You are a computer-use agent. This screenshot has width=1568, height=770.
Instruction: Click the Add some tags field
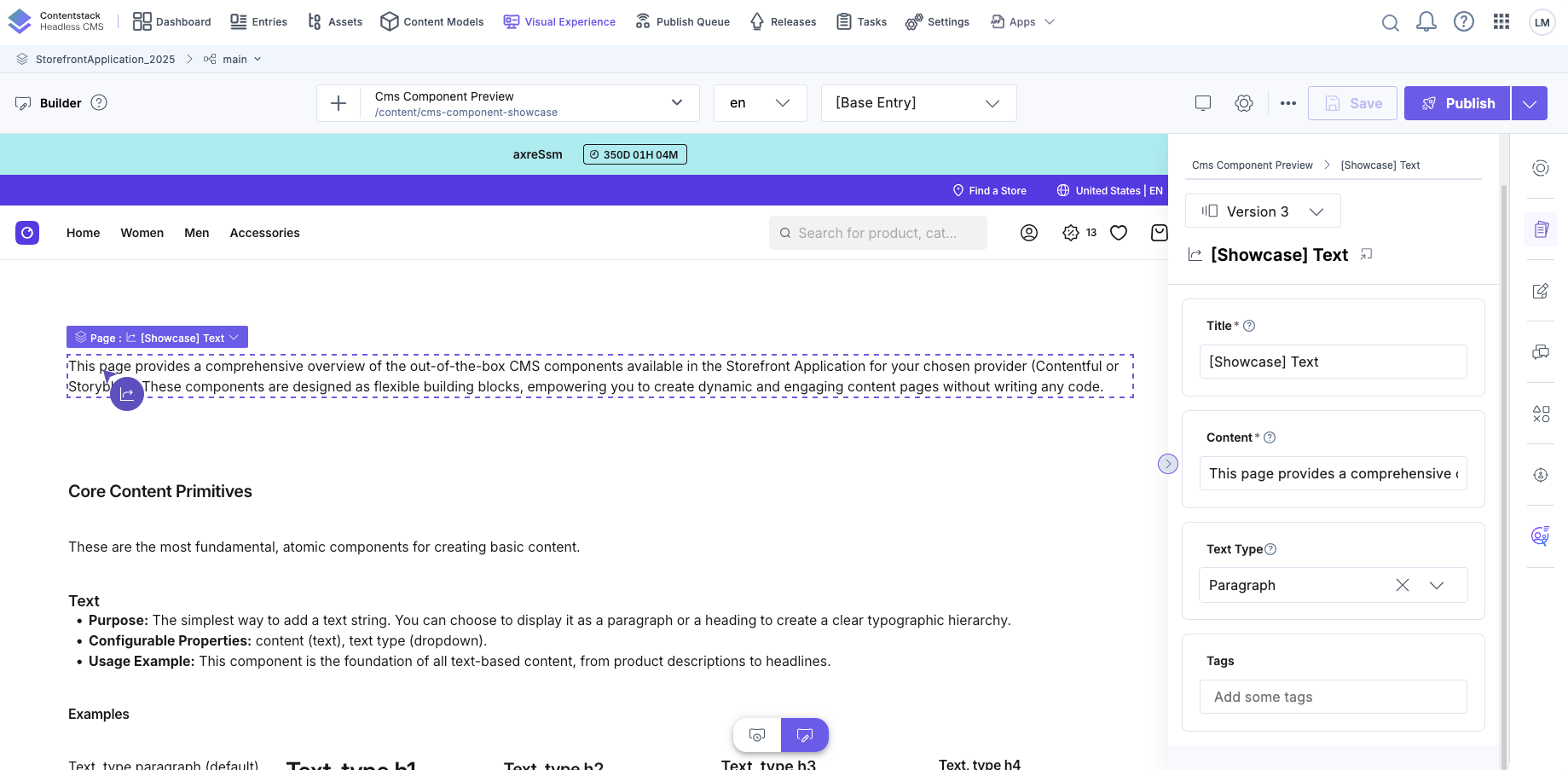click(1333, 697)
